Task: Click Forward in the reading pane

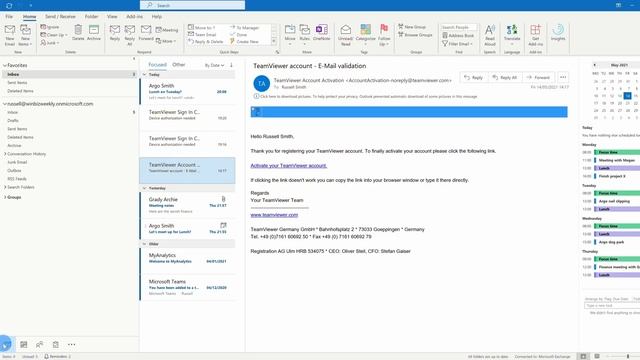Action: pos(538,77)
